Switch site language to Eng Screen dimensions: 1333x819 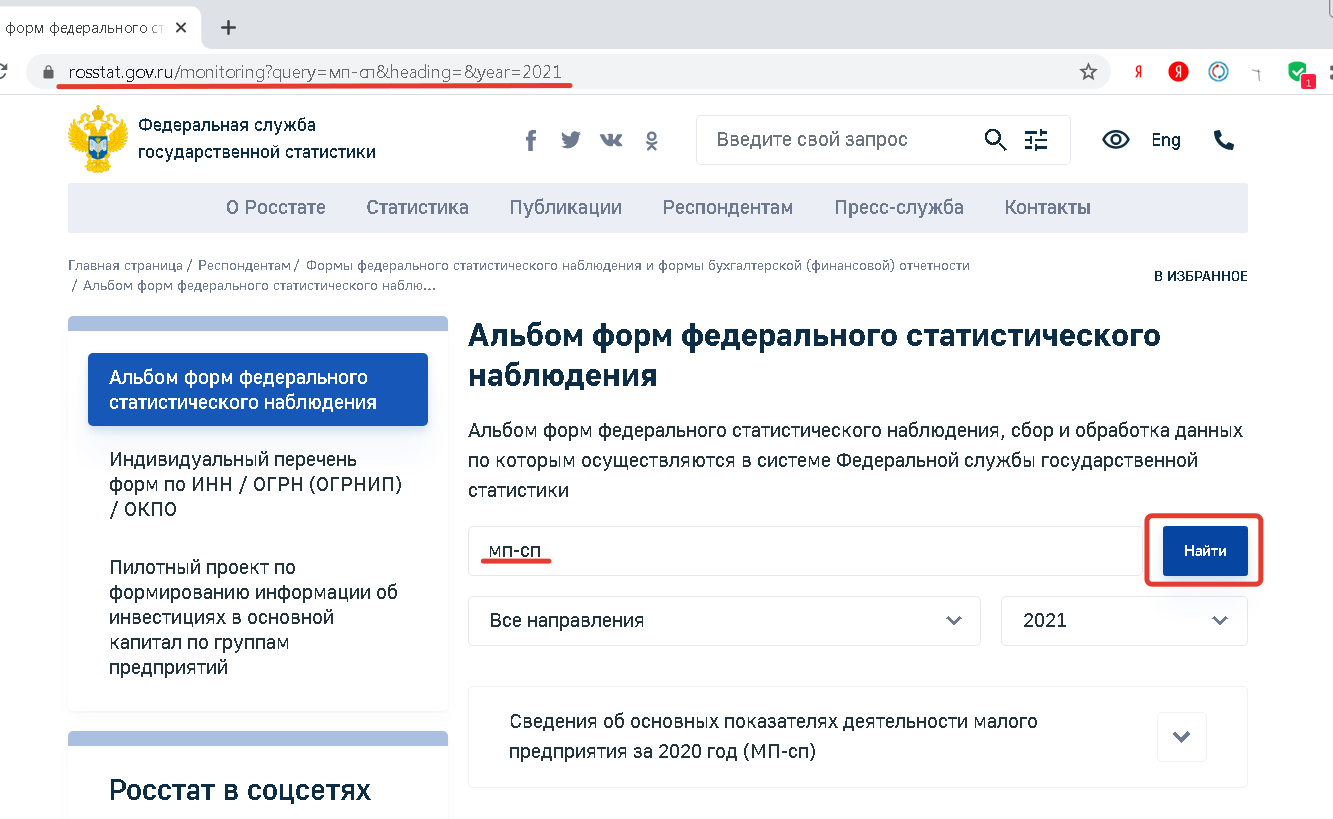(x=1166, y=140)
